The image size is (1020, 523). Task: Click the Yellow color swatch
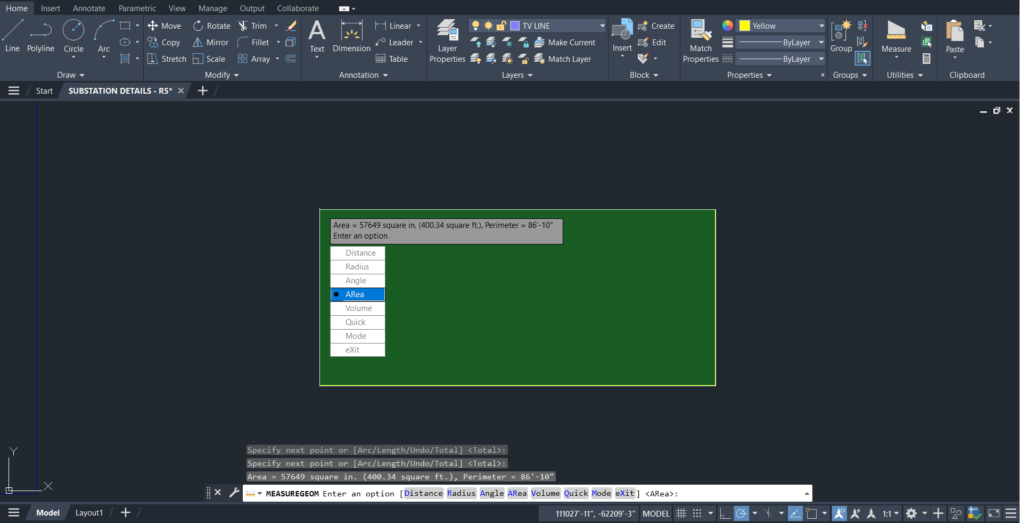click(x=745, y=26)
